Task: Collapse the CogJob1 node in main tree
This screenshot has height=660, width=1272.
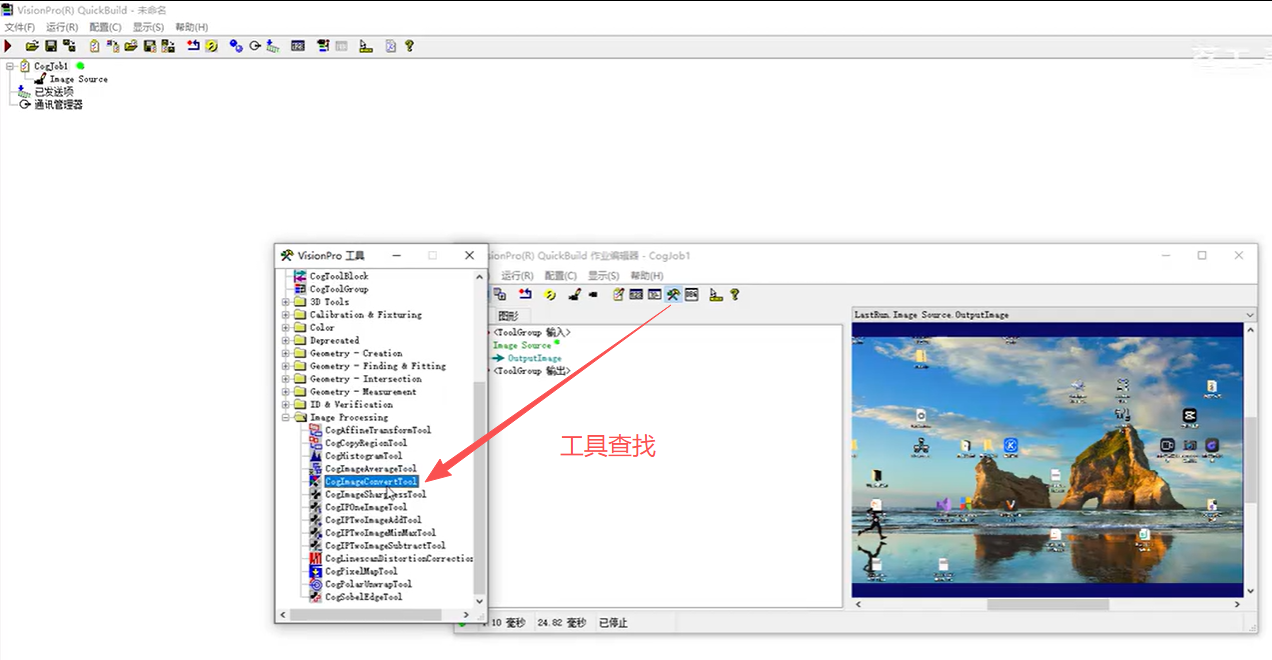Action: click(10, 66)
